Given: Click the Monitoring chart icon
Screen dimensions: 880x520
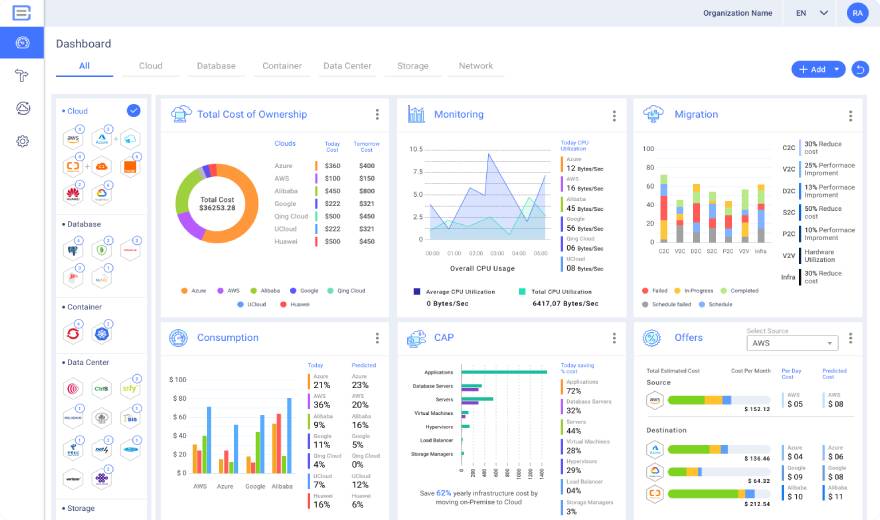Looking at the screenshot, I should tap(416, 114).
